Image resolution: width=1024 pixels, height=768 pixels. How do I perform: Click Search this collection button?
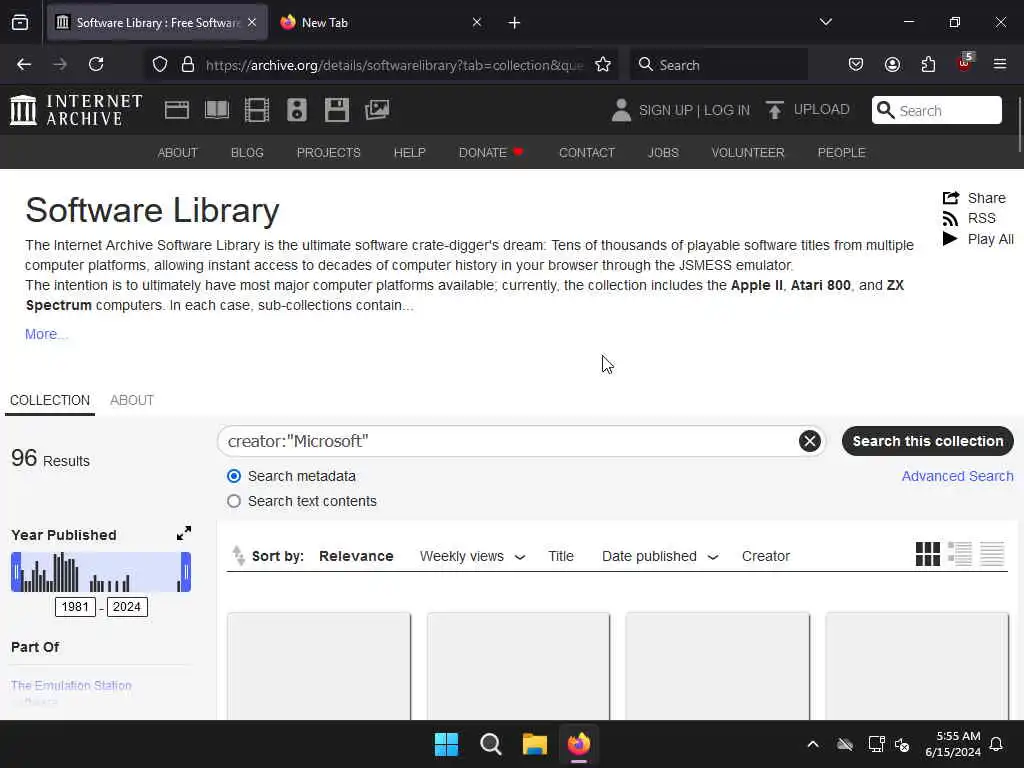coord(927,441)
